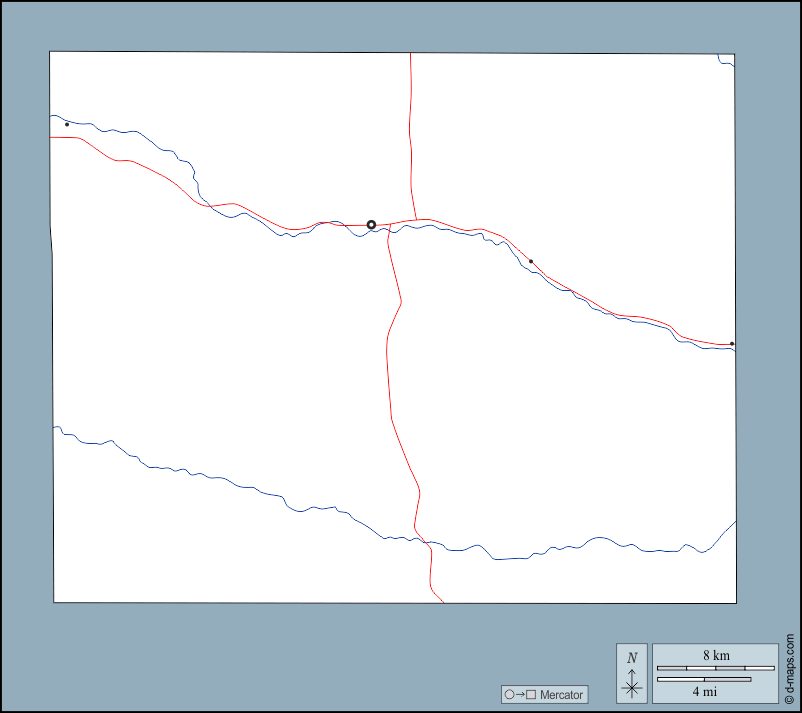Click junction where northern road meets east-west road
The height and width of the screenshot is (713, 802).
tap(416, 220)
